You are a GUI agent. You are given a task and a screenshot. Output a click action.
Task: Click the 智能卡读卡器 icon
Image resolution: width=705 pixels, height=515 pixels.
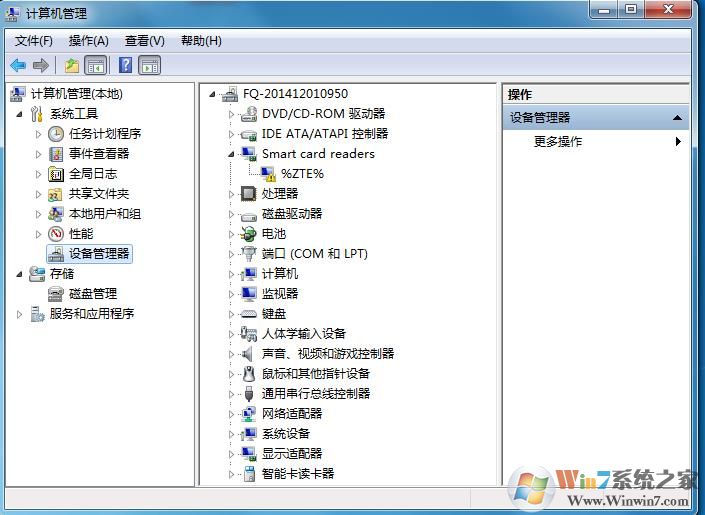(x=249, y=474)
